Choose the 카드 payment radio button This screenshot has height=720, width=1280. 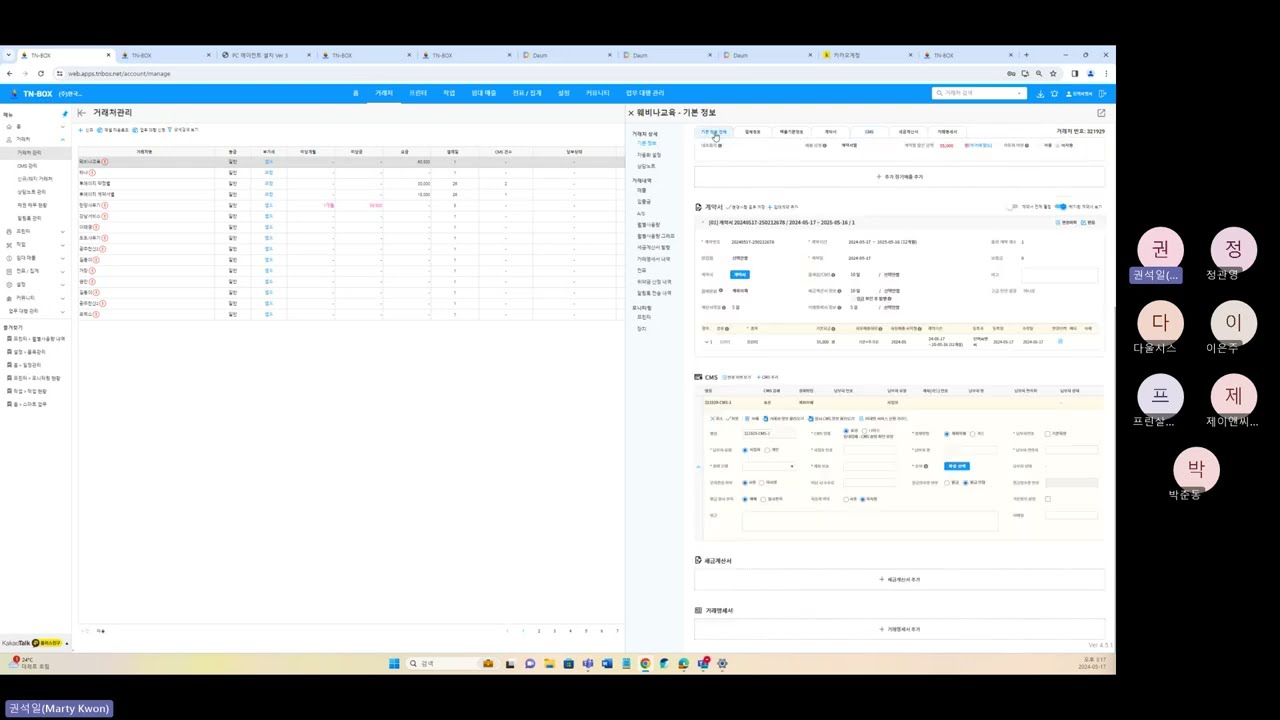pyautogui.click(x=974, y=434)
